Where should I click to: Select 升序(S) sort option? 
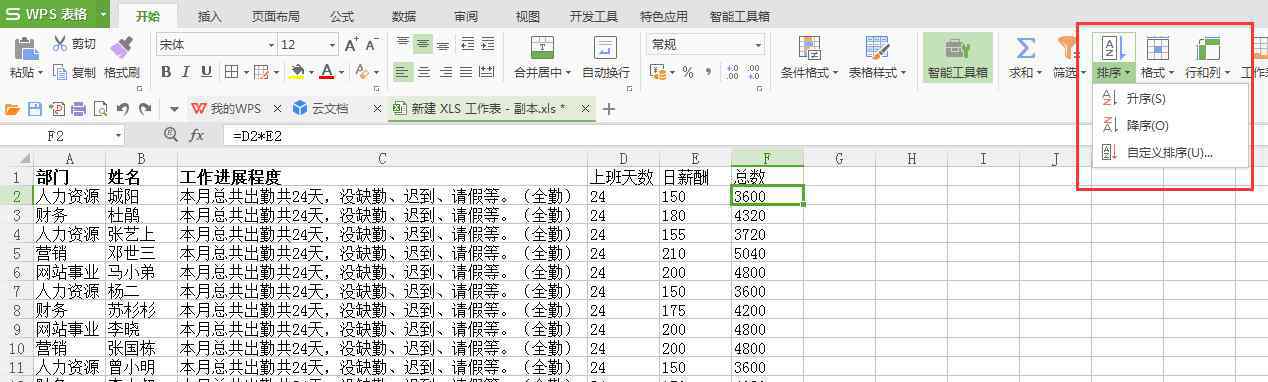[x=1145, y=99]
